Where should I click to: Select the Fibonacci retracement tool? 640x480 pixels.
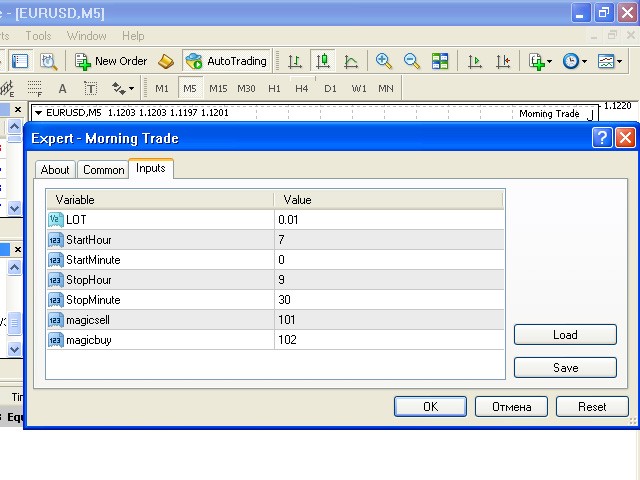pos(35,88)
